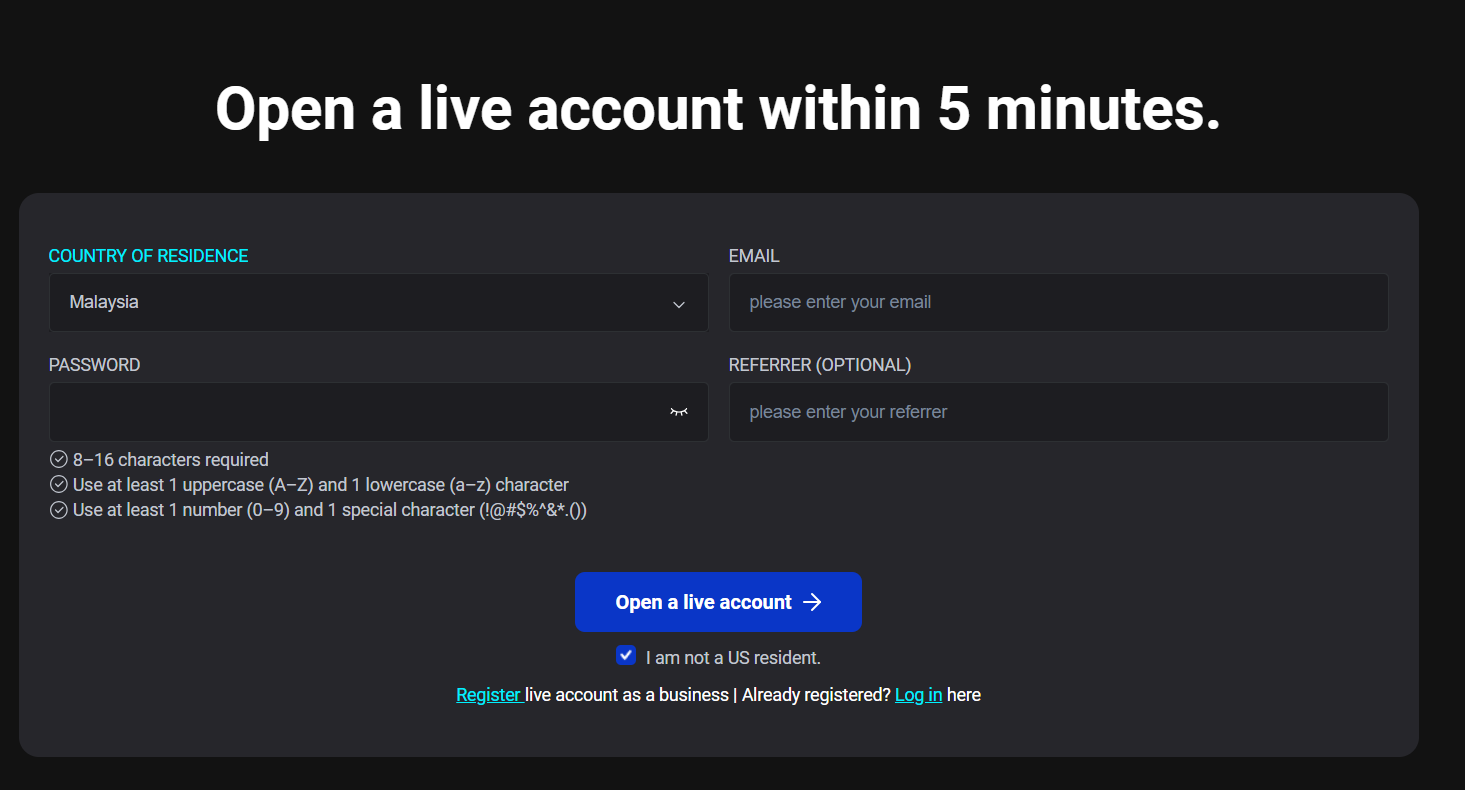The width and height of the screenshot is (1465, 790).
Task: Click the check icon beside 8–16 characters rule
Action: [58, 460]
